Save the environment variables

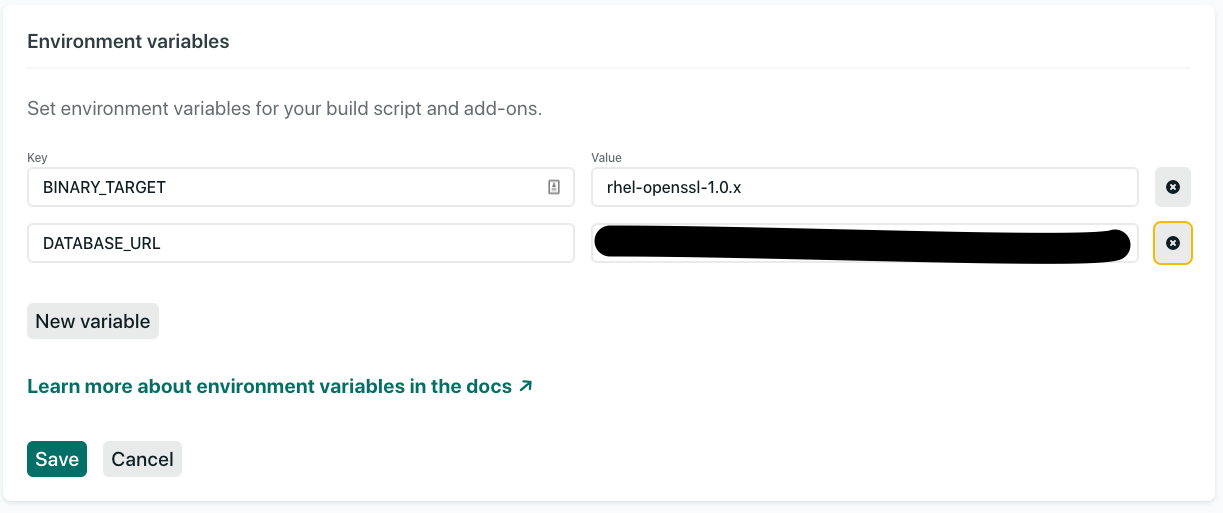pos(57,459)
